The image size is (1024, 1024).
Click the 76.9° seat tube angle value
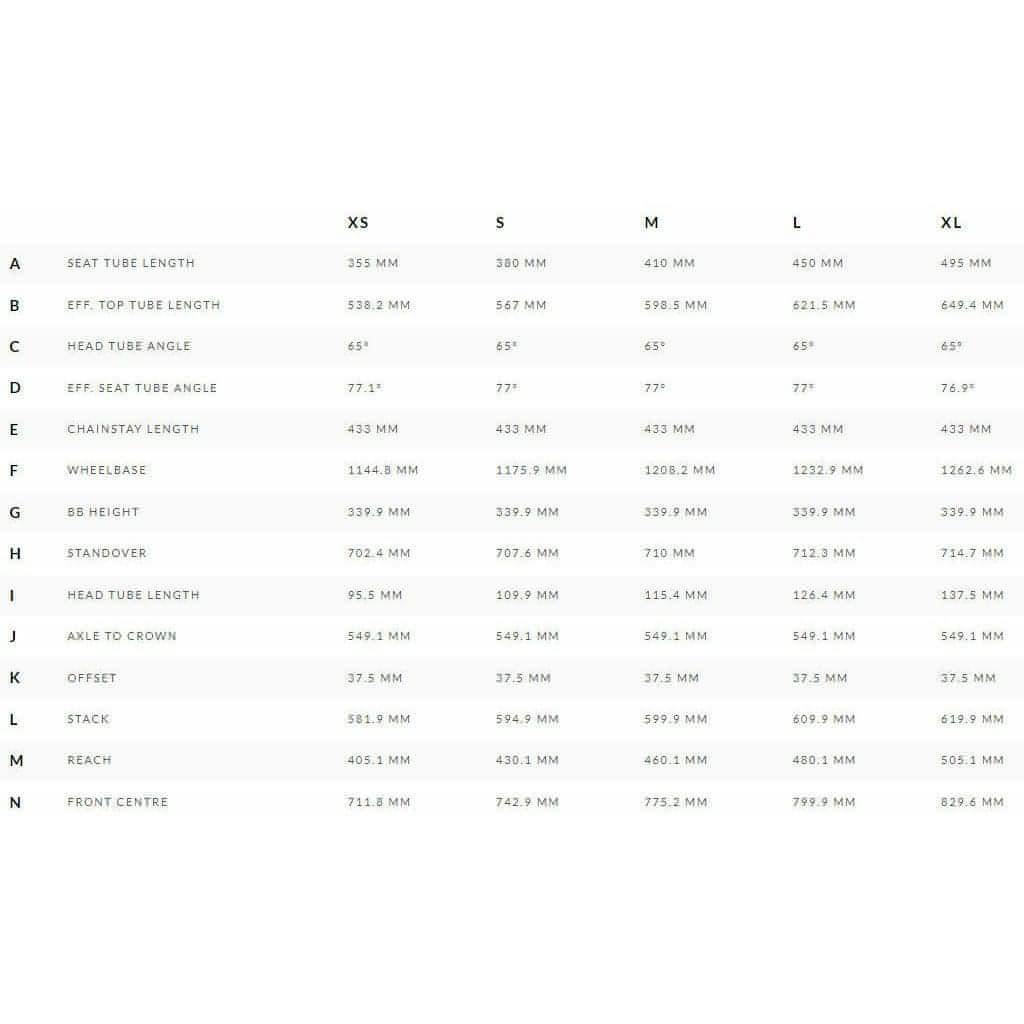(957, 388)
